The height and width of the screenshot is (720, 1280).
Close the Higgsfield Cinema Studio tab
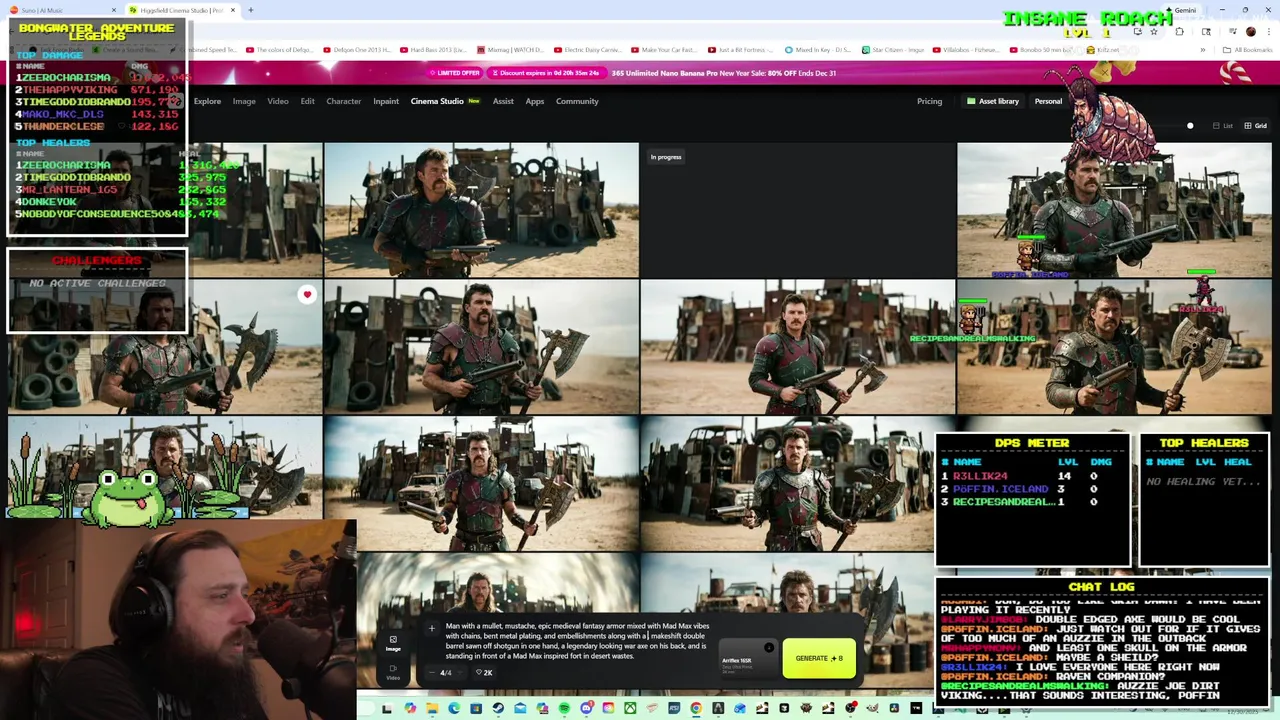point(233,10)
